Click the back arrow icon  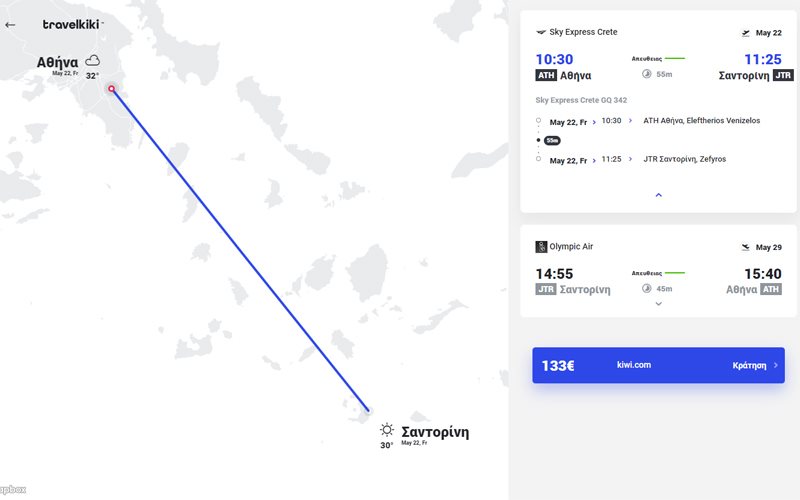click(x=11, y=25)
